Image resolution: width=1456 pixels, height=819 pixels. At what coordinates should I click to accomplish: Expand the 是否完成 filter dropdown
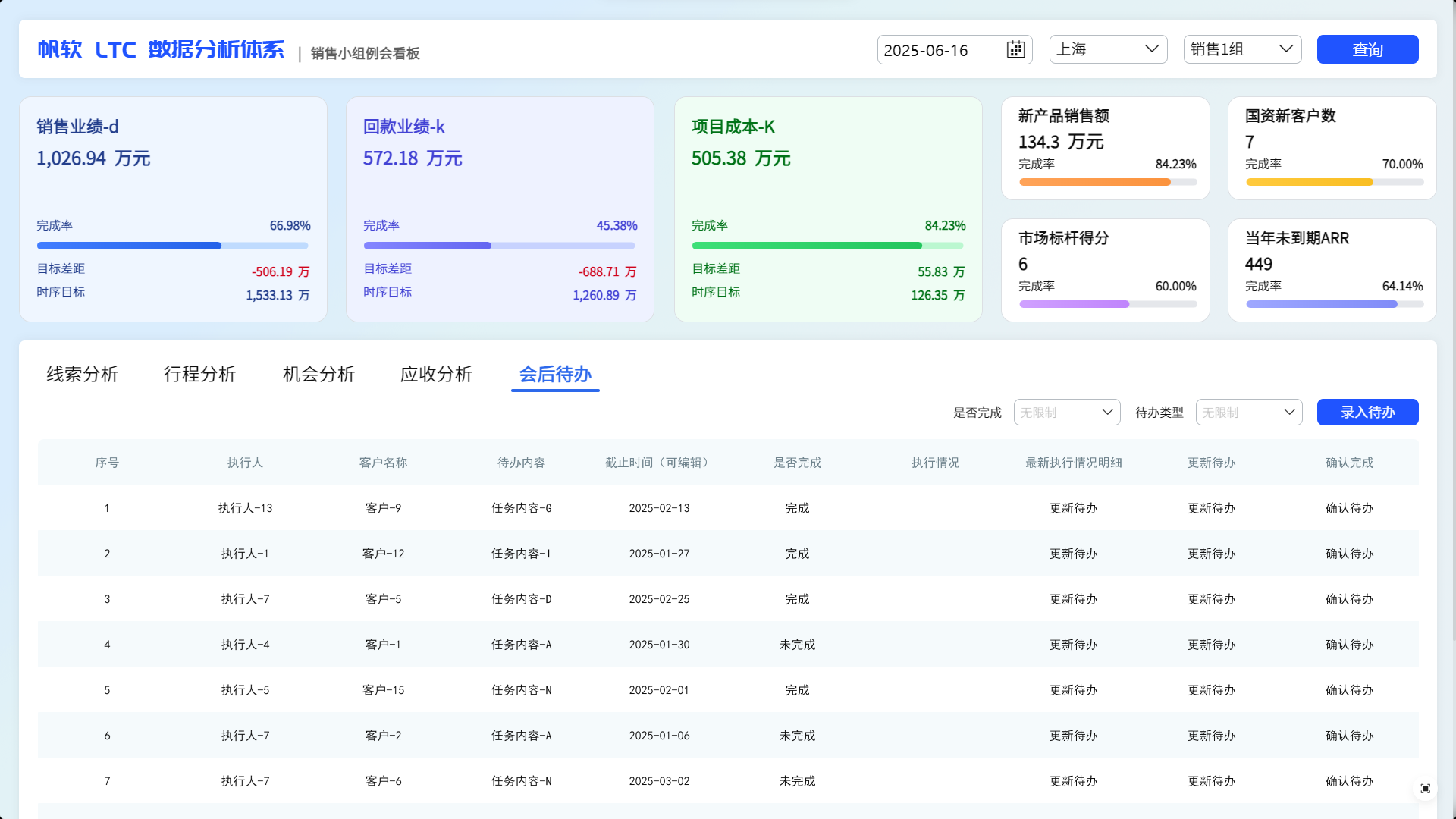1066,413
